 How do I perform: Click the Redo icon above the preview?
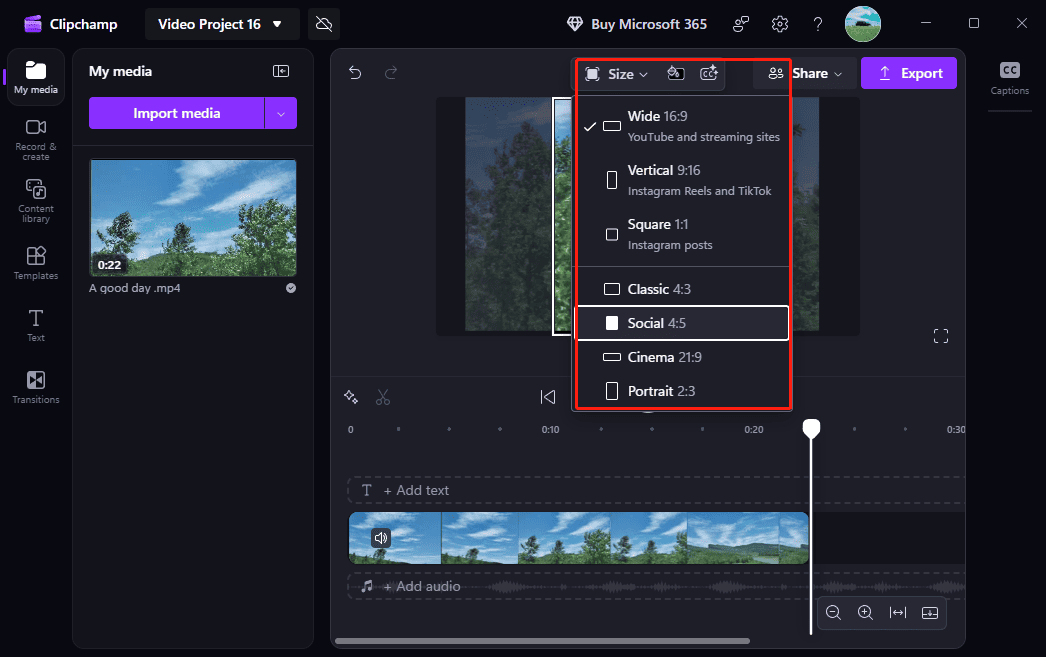(x=391, y=73)
